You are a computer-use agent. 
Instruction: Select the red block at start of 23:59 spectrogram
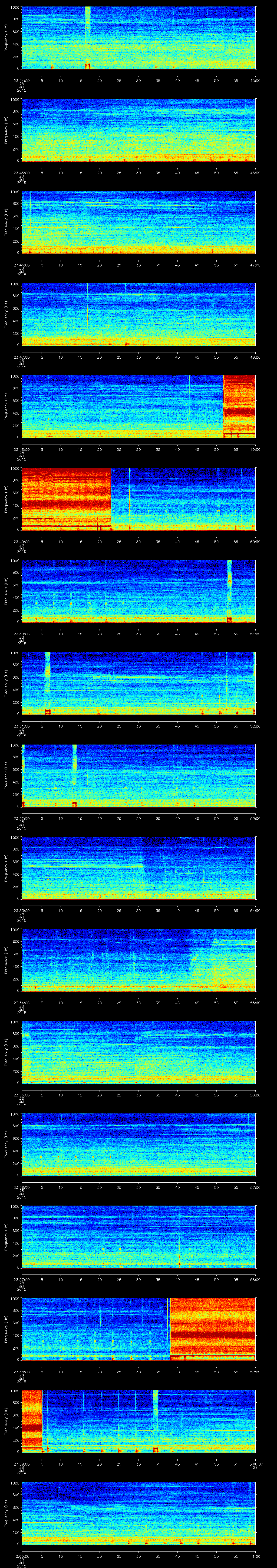click(x=32, y=1421)
